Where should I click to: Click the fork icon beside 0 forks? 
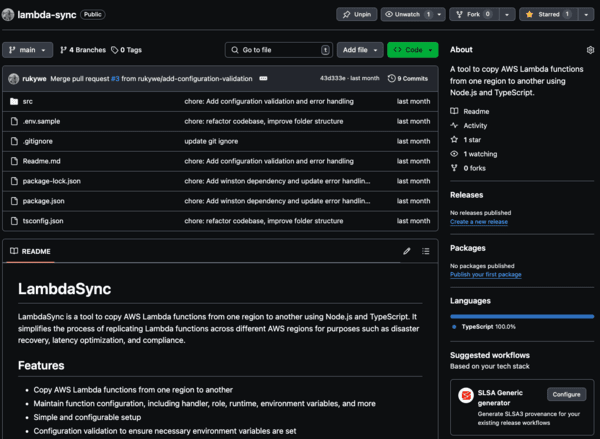pos(454,168)
